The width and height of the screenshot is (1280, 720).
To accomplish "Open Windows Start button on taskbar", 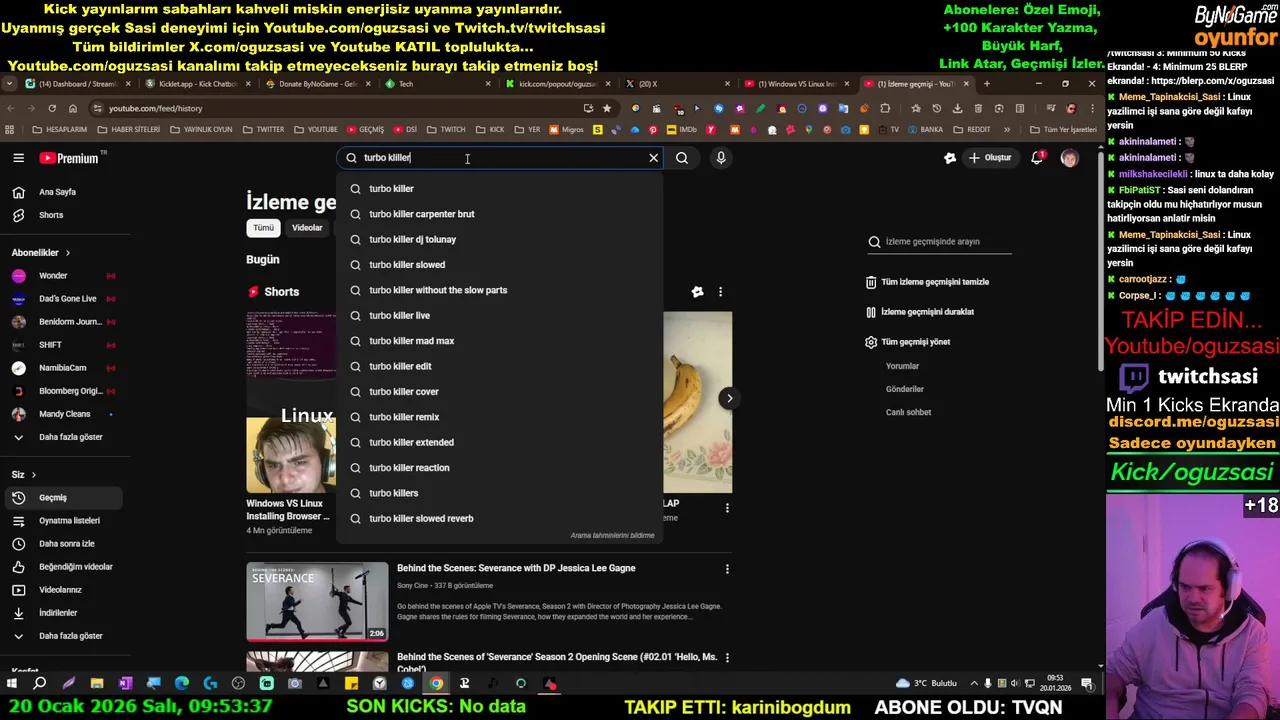I will click(x=12, y=684).
